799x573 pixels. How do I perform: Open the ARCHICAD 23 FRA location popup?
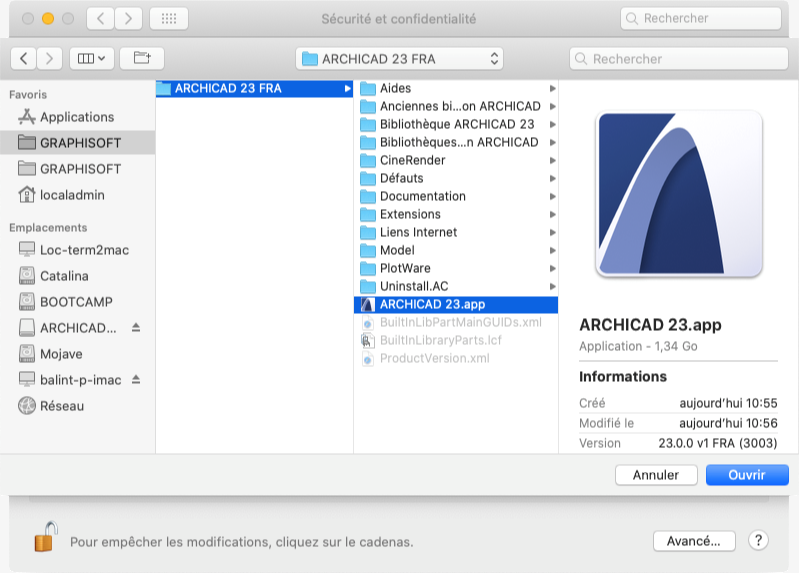coord(399,59)
